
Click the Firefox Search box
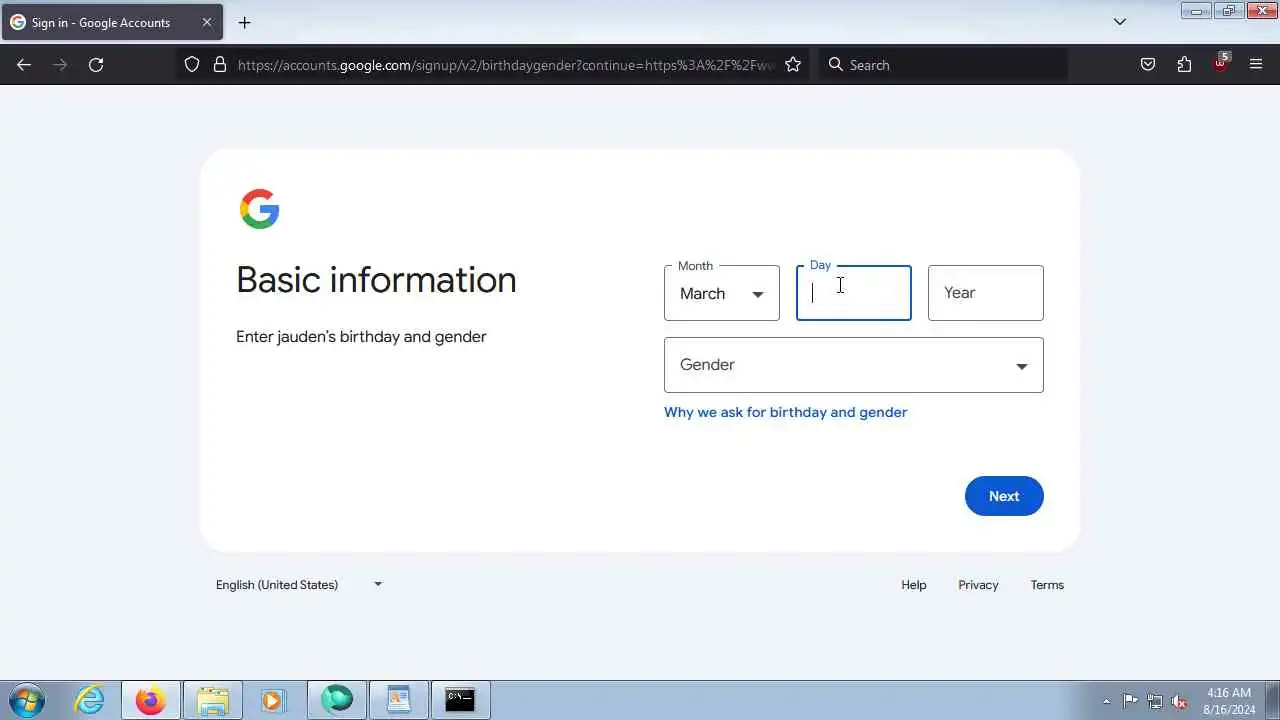pyautogui.click(x=943, y=65)
